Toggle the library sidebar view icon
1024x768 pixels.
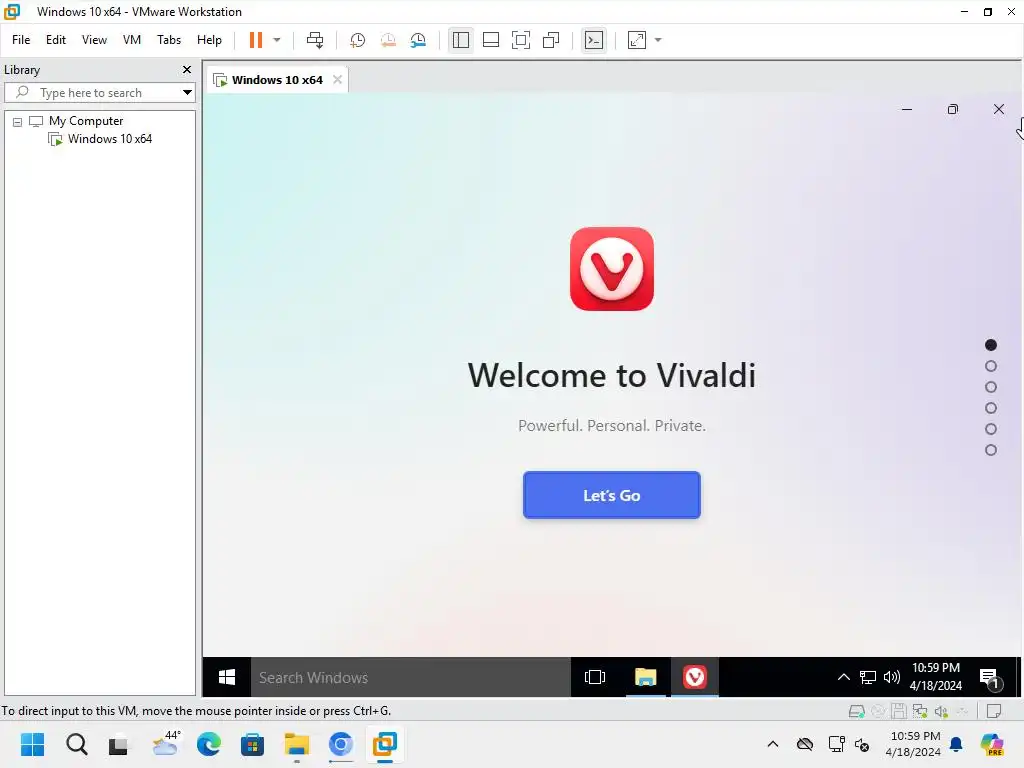(460, 40)
